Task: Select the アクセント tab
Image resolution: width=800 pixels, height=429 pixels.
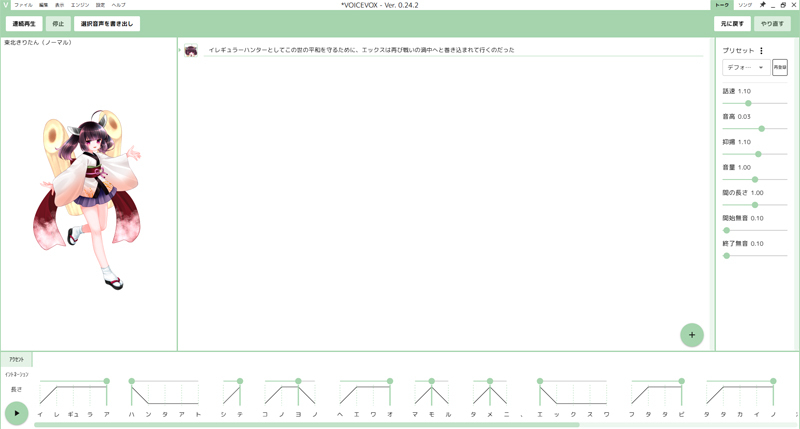Action: [x=16, y=360]
